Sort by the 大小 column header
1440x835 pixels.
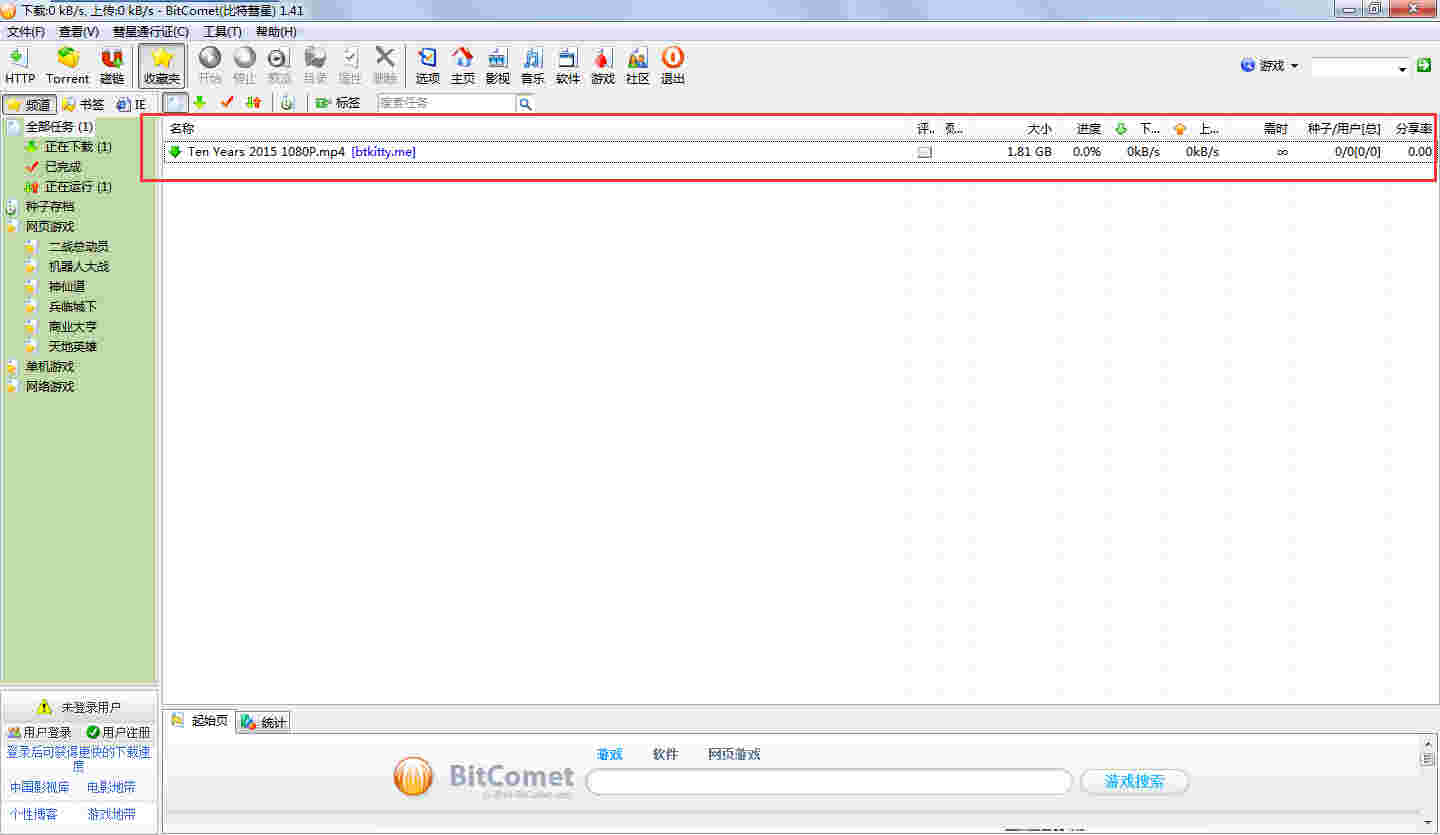pos(1040,128)
